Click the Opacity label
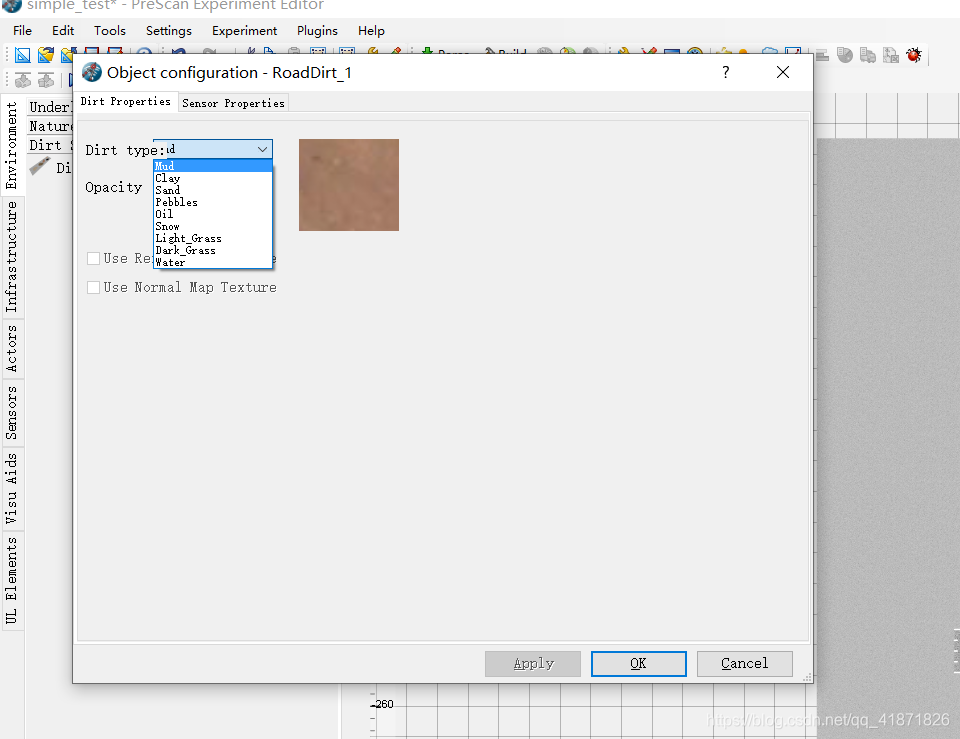 (x=114, y=187)
